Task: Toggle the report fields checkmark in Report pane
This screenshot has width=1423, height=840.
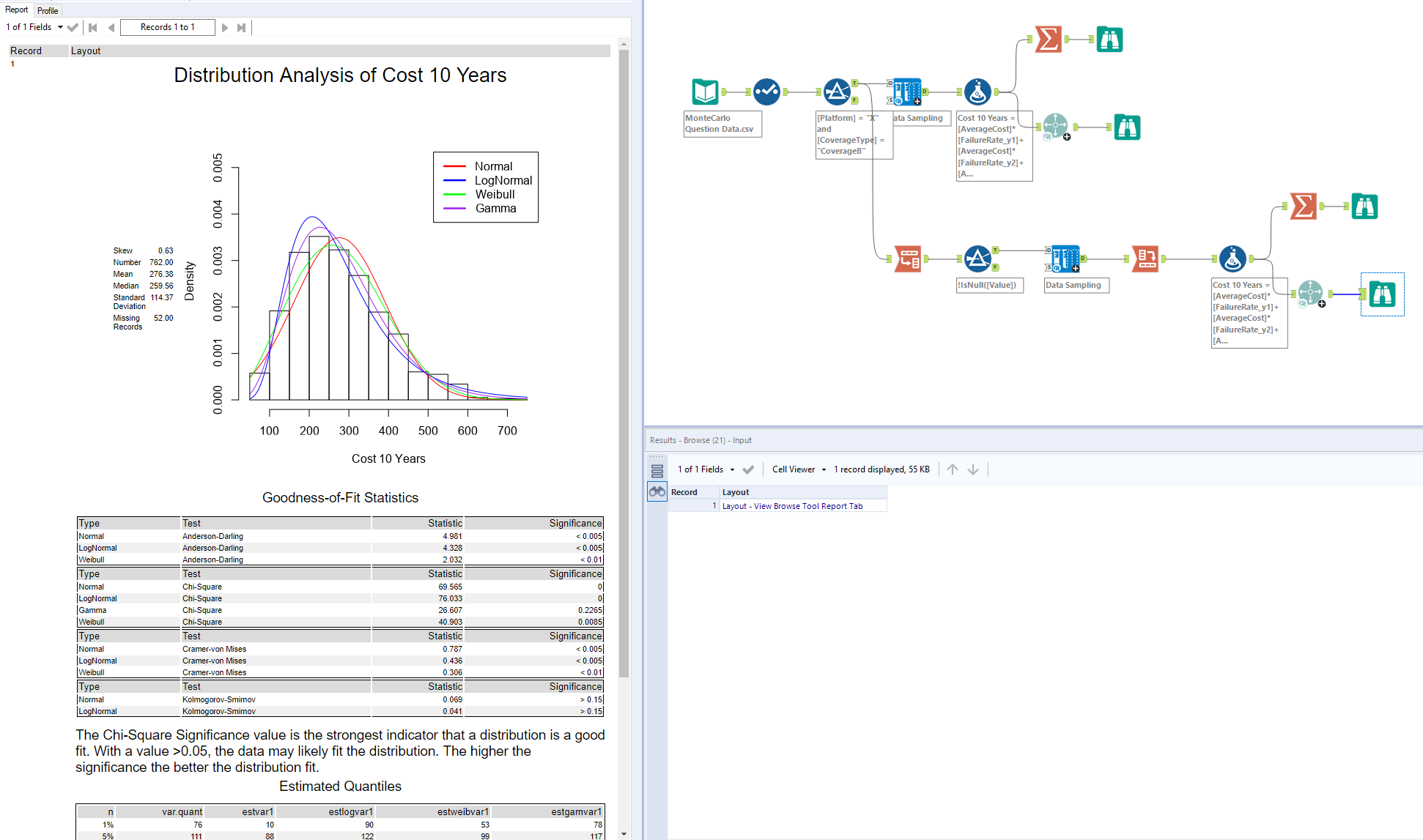Action: (x=73, y=27)
